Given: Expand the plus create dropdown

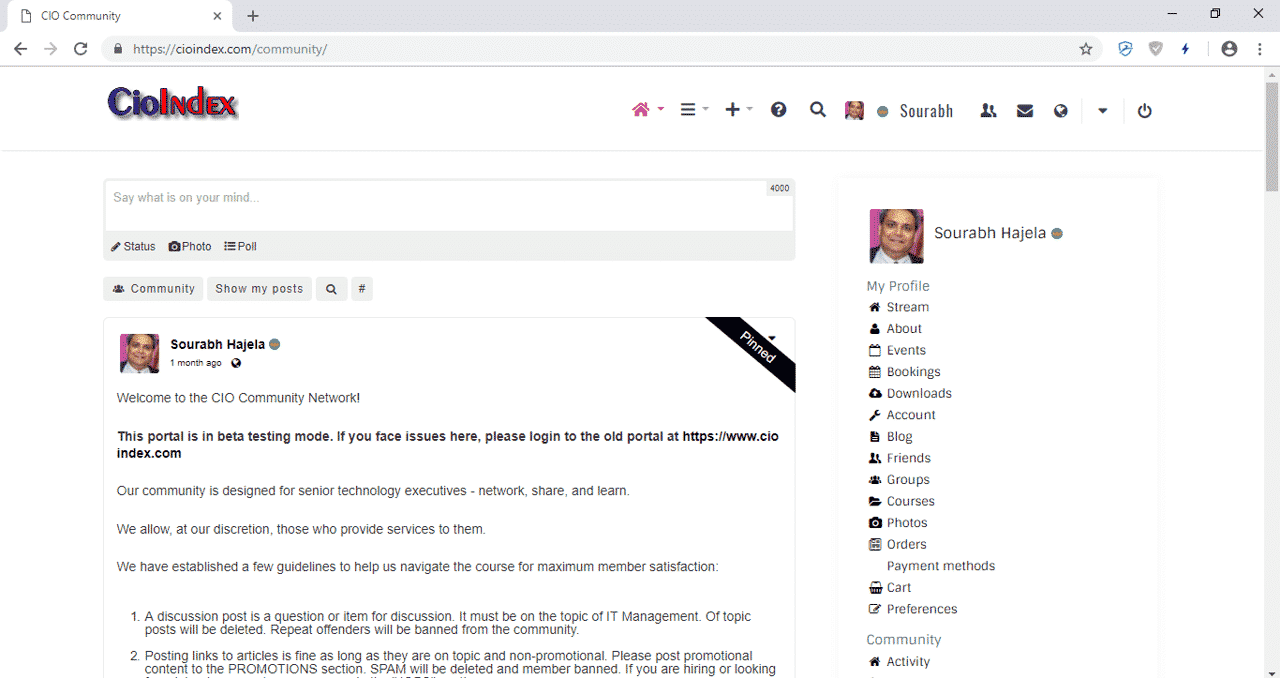Looking at the screenshot, I should tap(739, 110).
